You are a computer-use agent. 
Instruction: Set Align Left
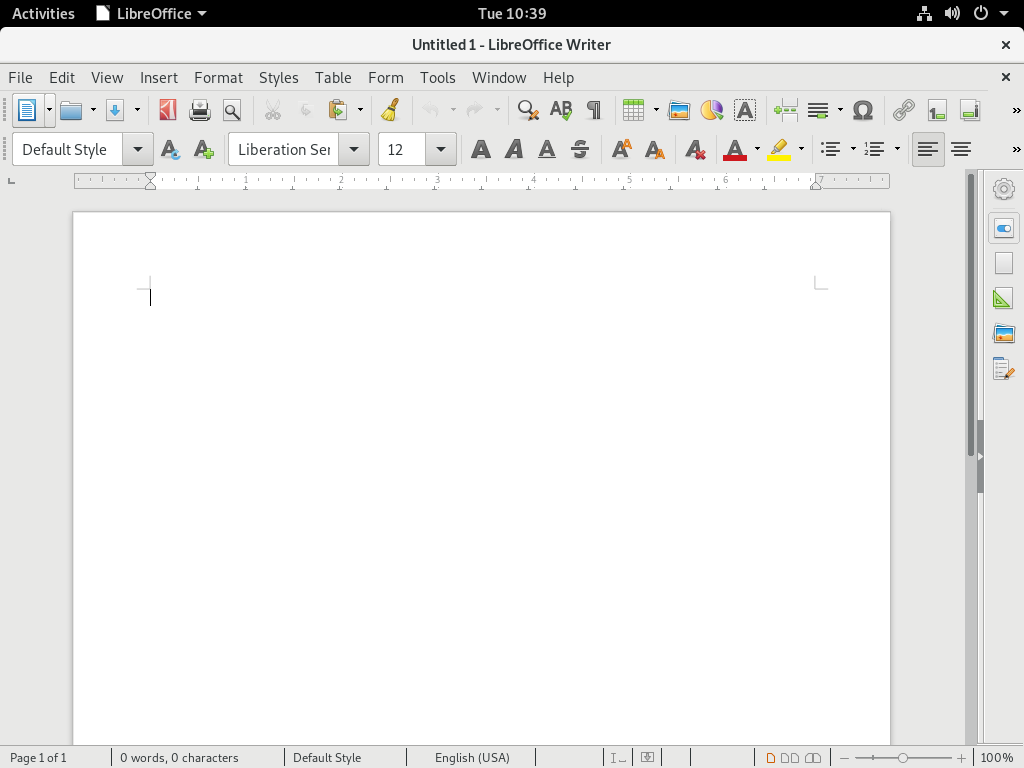(x=928, y=150)
